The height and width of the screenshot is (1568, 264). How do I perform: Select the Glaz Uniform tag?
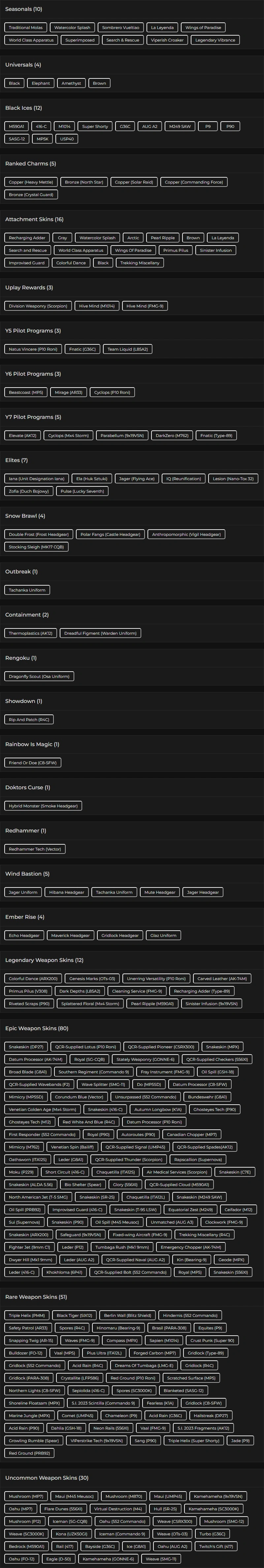click(163, 935)
